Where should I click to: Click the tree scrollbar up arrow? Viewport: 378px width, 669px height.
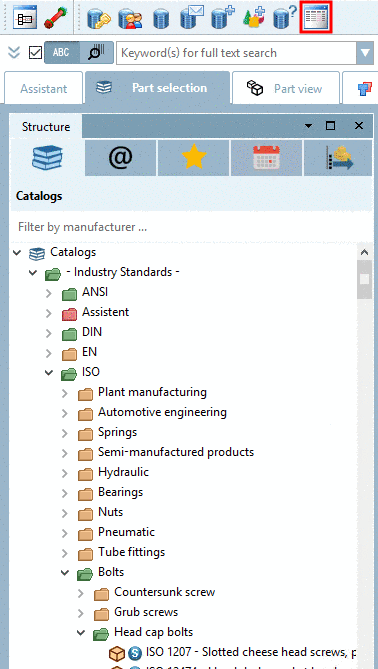(364, 252)
